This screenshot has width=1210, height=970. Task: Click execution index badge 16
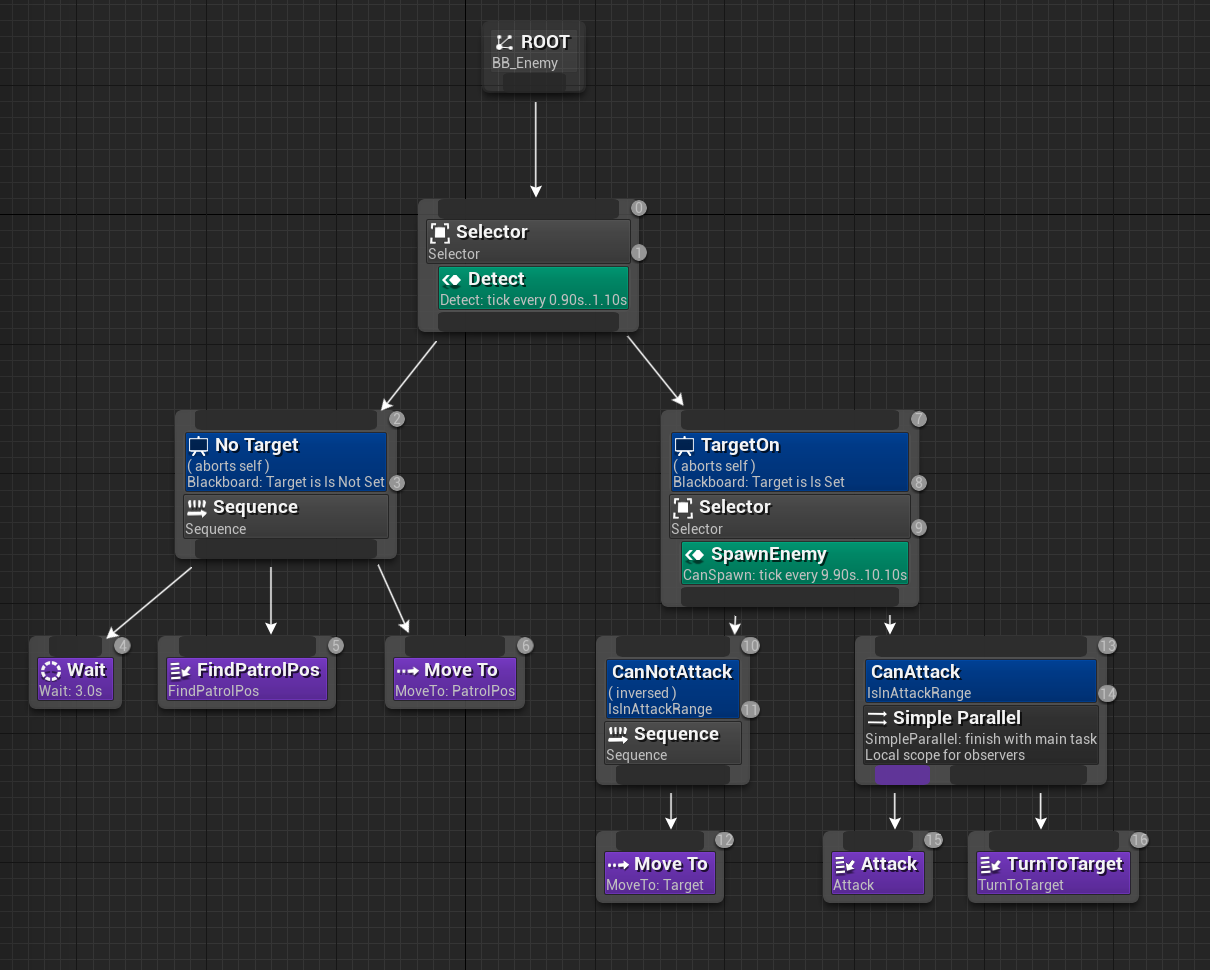1139,840
